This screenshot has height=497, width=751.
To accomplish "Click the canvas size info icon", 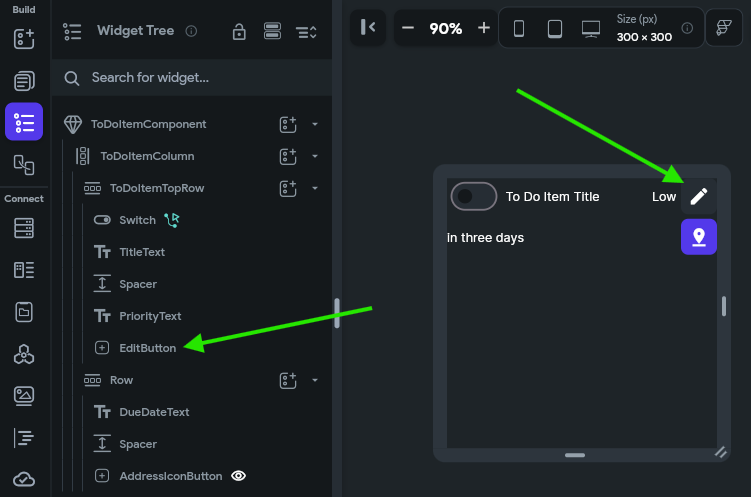I will point(687,28).
